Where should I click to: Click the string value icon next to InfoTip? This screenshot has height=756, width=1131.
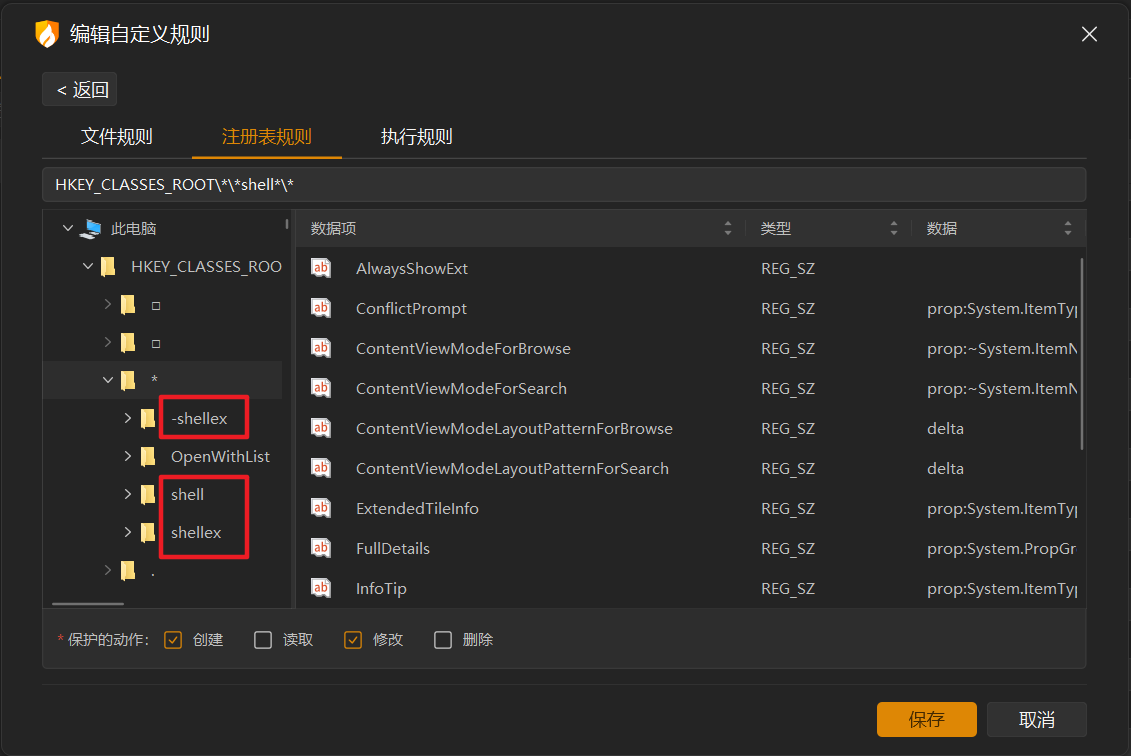(321, 588)
